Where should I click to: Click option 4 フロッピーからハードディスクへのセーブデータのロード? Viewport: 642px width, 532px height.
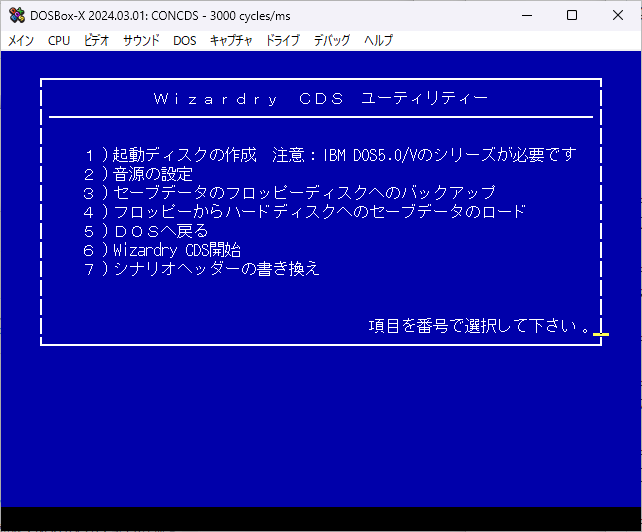tap(305, 212)
